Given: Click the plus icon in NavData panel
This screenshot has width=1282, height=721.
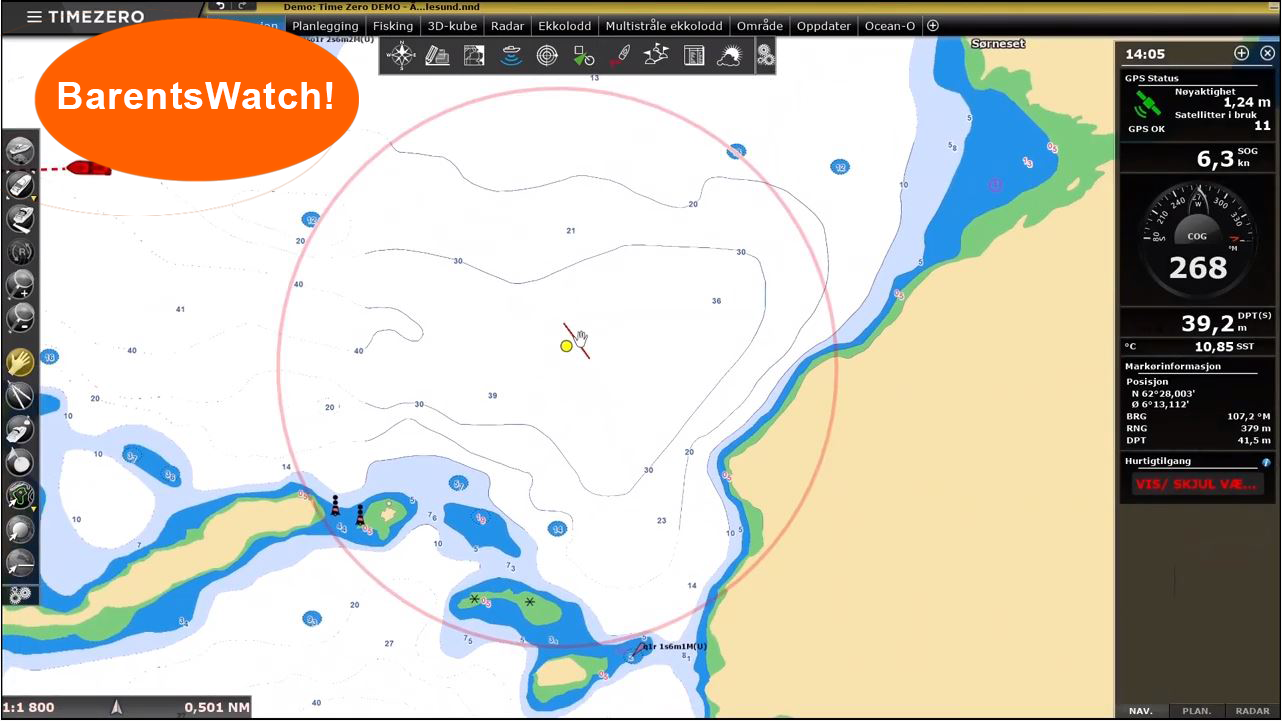Looking at the screenshot, I should tap(1242, 53).
